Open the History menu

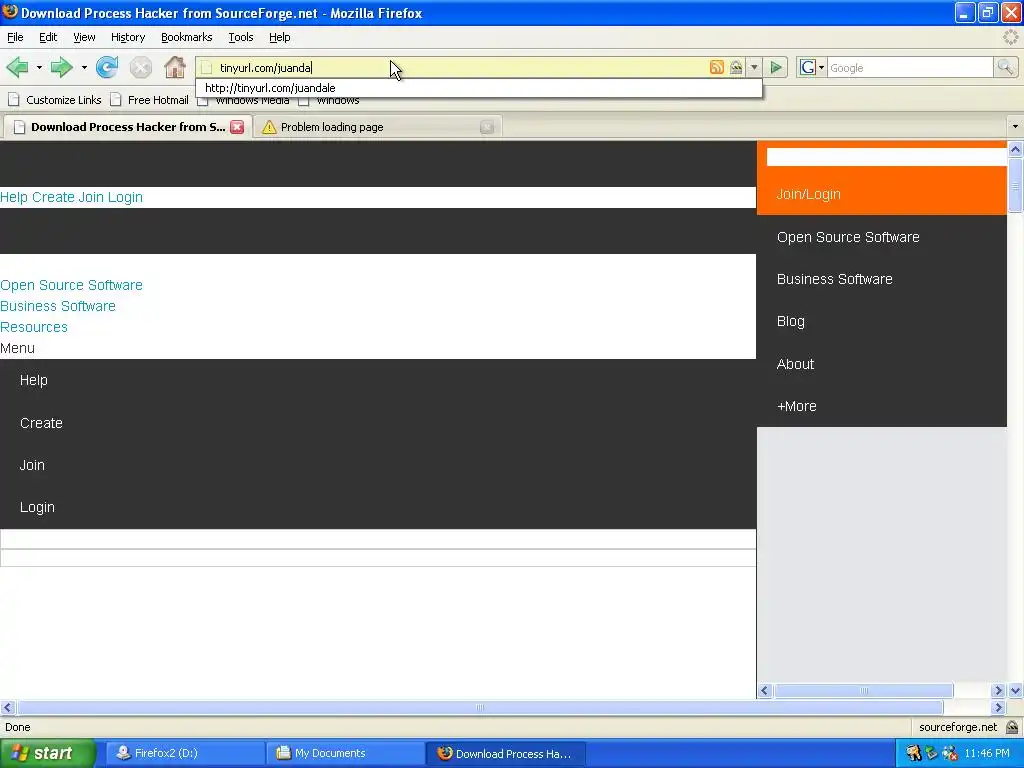128,37
